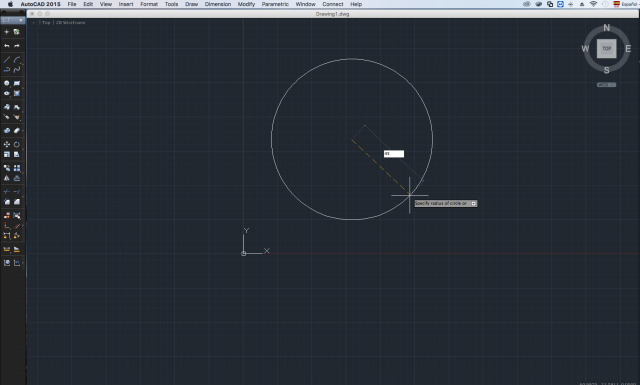
Task: Select the Erase tool
Action: [x=17, y=131]
